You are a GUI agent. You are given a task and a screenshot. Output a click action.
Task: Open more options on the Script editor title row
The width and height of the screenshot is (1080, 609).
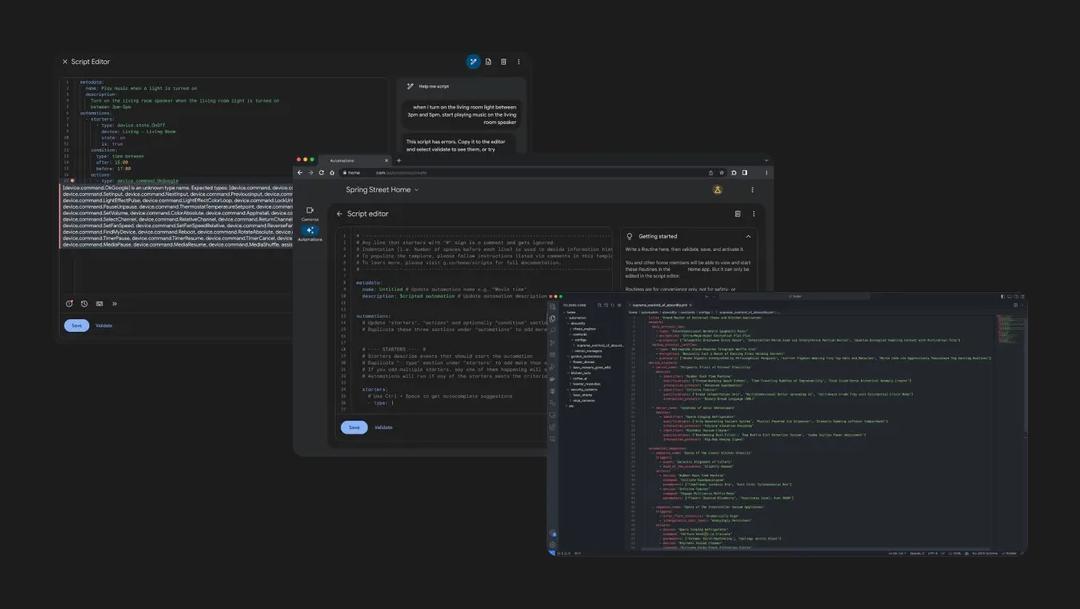[754, 214]
